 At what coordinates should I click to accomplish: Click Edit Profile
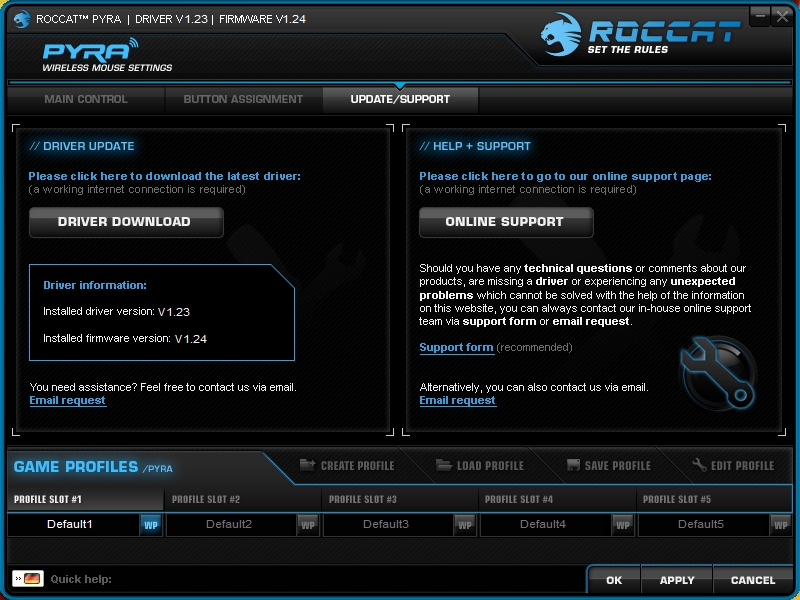click(733, 465)
